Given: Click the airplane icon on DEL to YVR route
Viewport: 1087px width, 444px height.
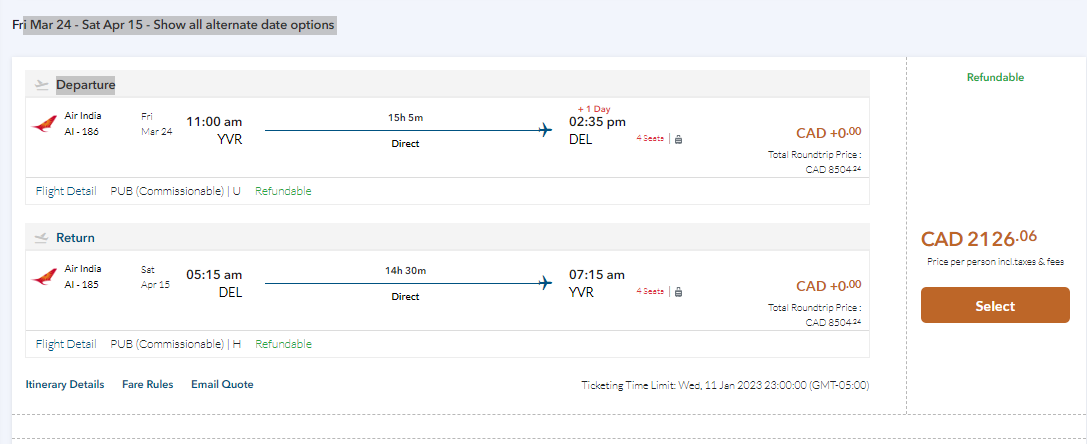Looking at the screenshot, I should (545, 283).
